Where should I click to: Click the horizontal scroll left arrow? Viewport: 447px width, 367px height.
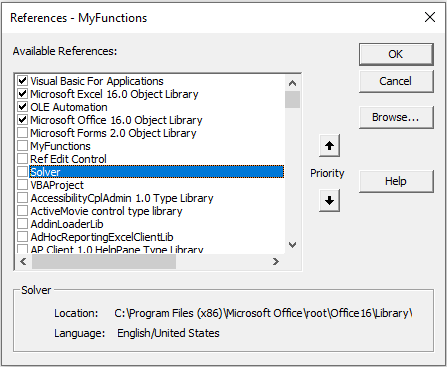click(23, 262)
